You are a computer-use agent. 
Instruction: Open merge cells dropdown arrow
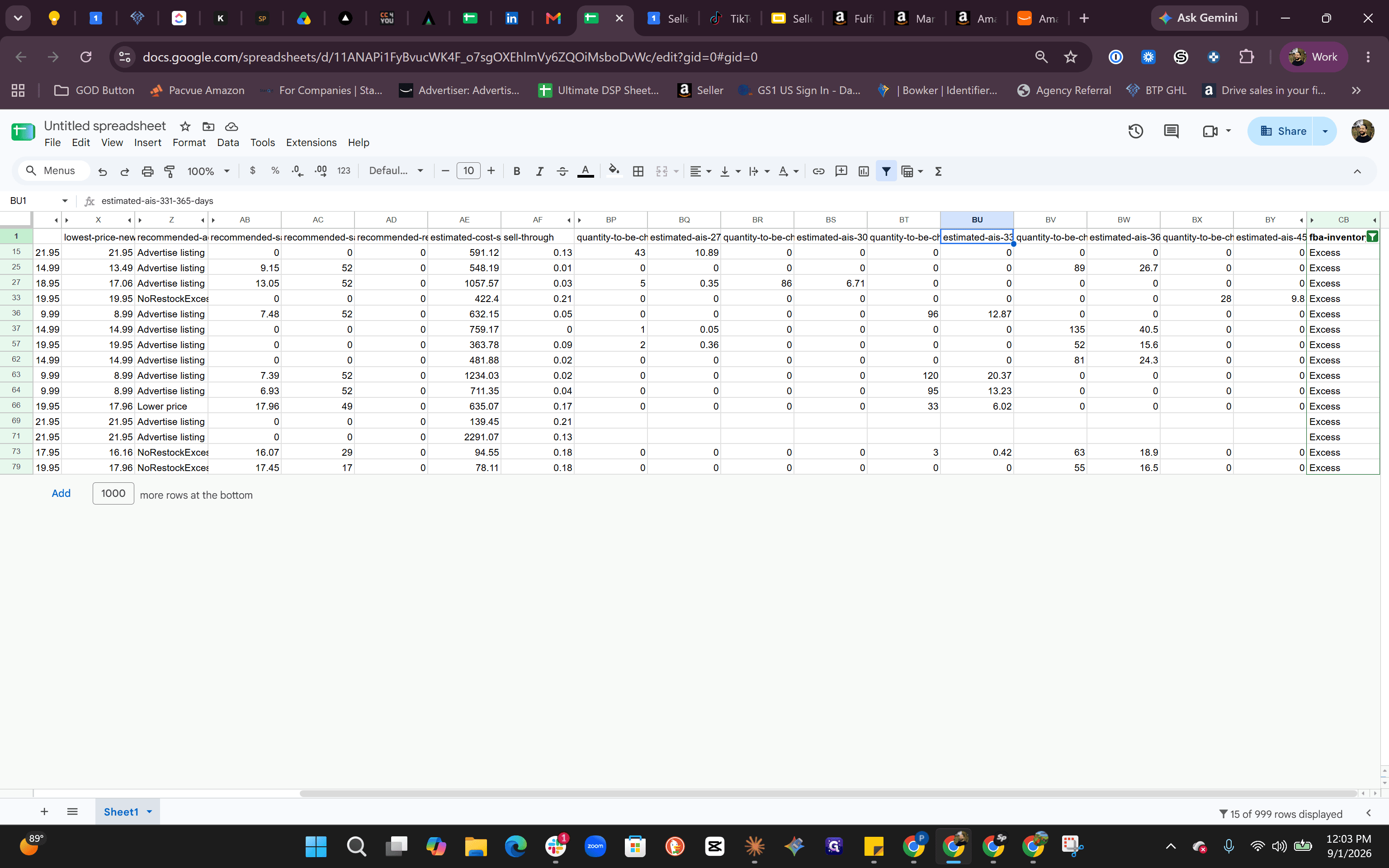pyautogui.click(x=676, y=171)
